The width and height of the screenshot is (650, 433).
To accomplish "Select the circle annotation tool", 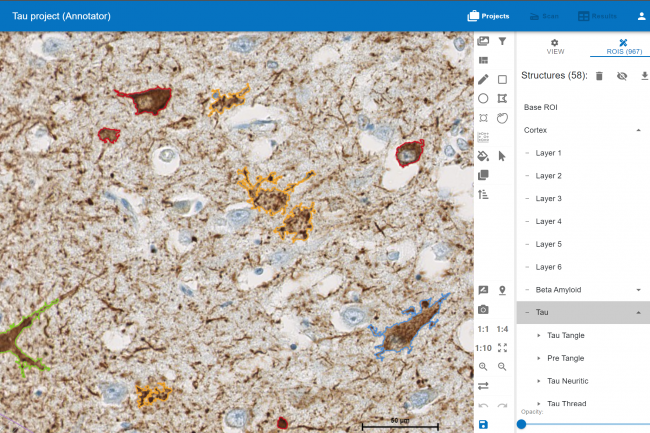I will click(x=483, y=98).
